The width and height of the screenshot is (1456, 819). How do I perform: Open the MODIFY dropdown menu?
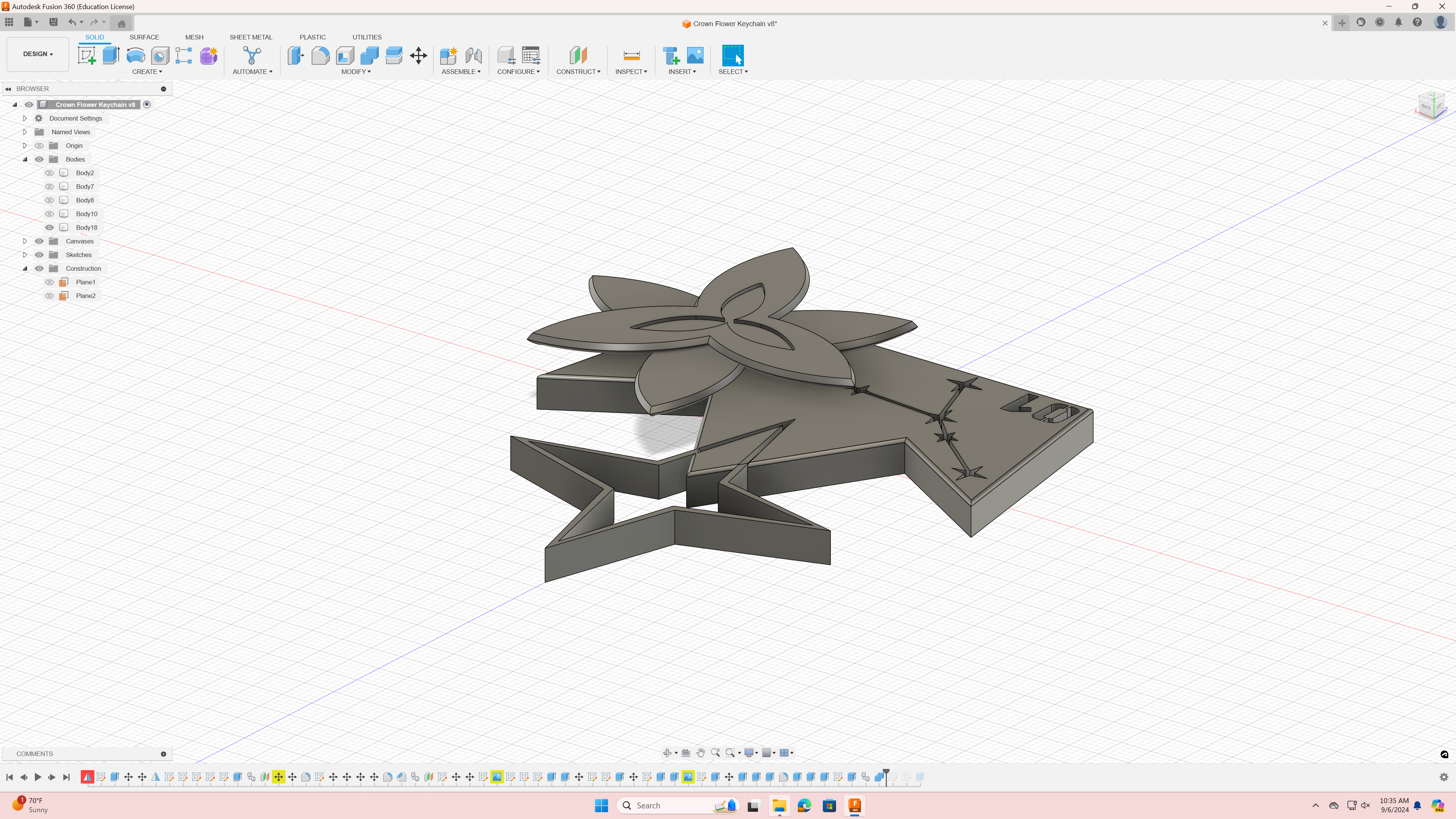[x=356, y=72]
